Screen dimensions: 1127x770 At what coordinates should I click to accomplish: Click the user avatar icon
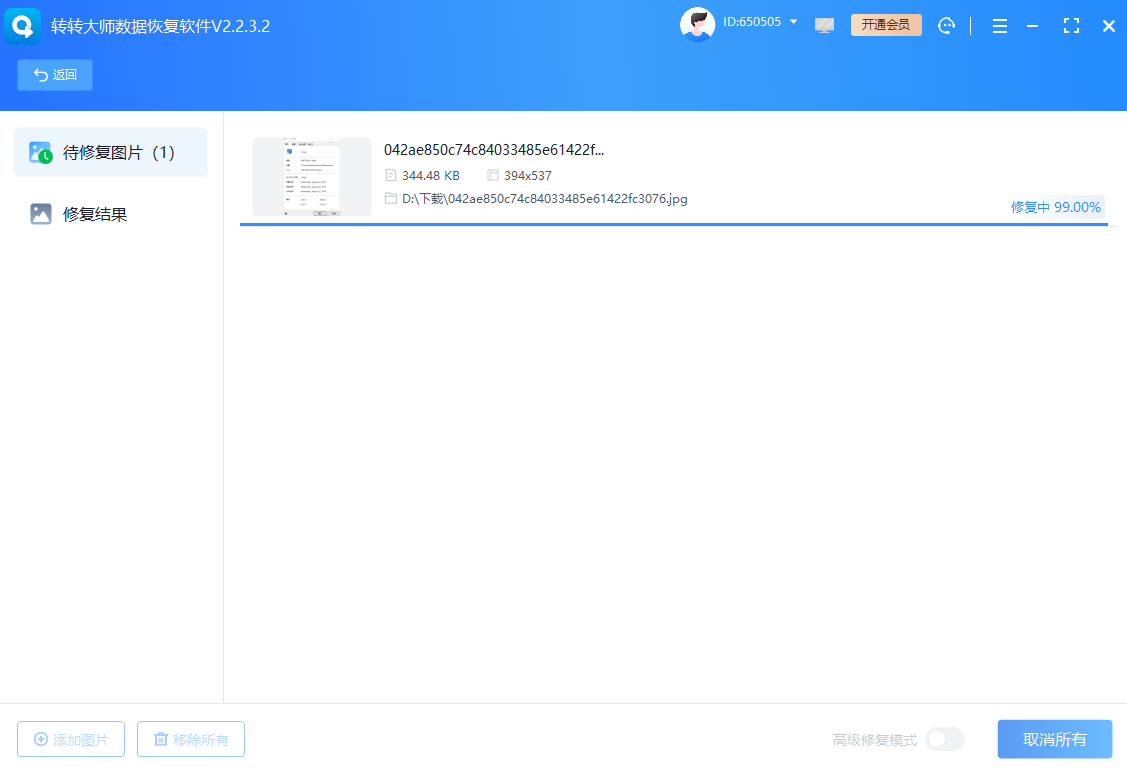tap(697, 25)
